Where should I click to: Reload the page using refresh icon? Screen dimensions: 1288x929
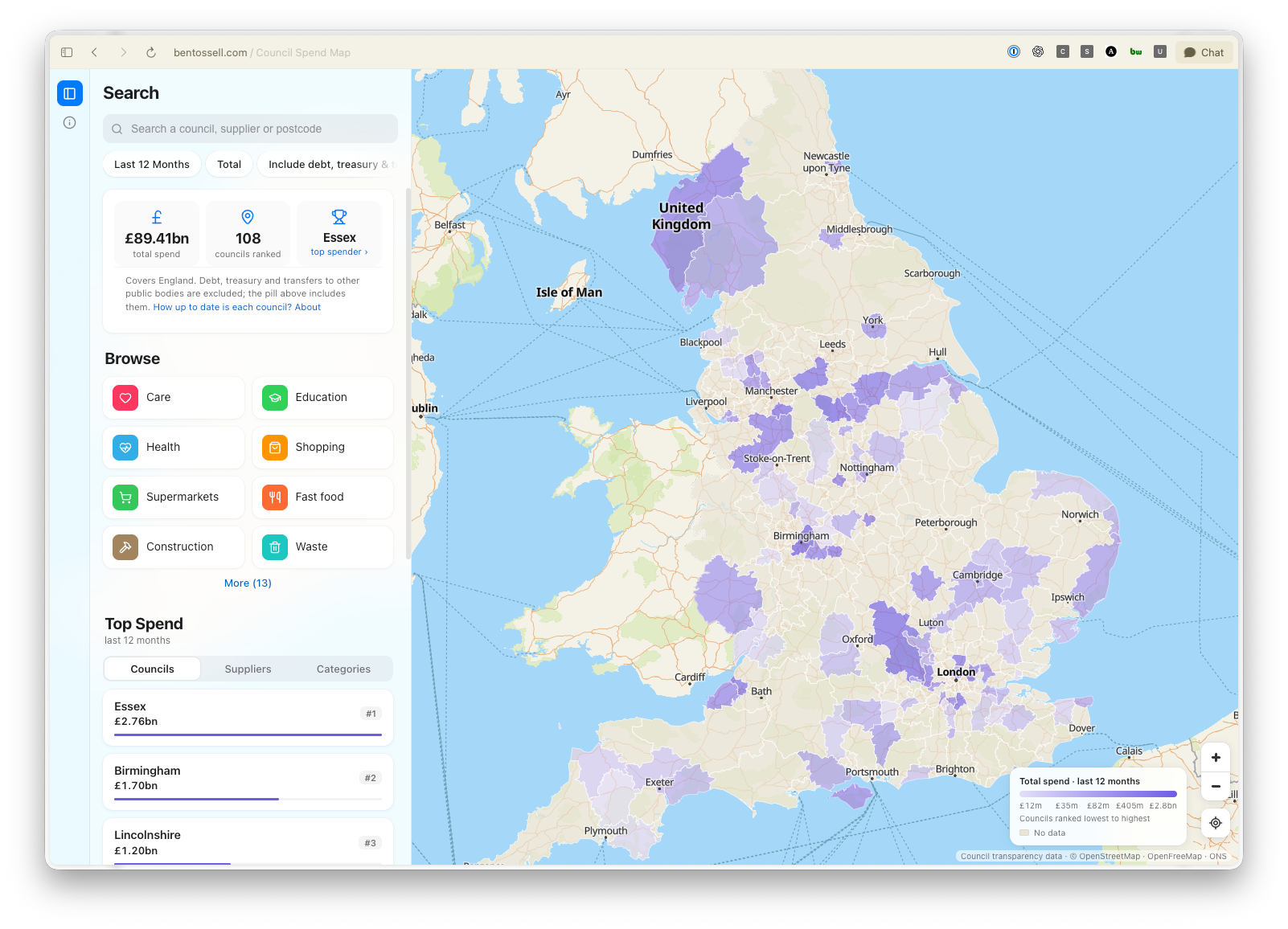pos(150,52)
